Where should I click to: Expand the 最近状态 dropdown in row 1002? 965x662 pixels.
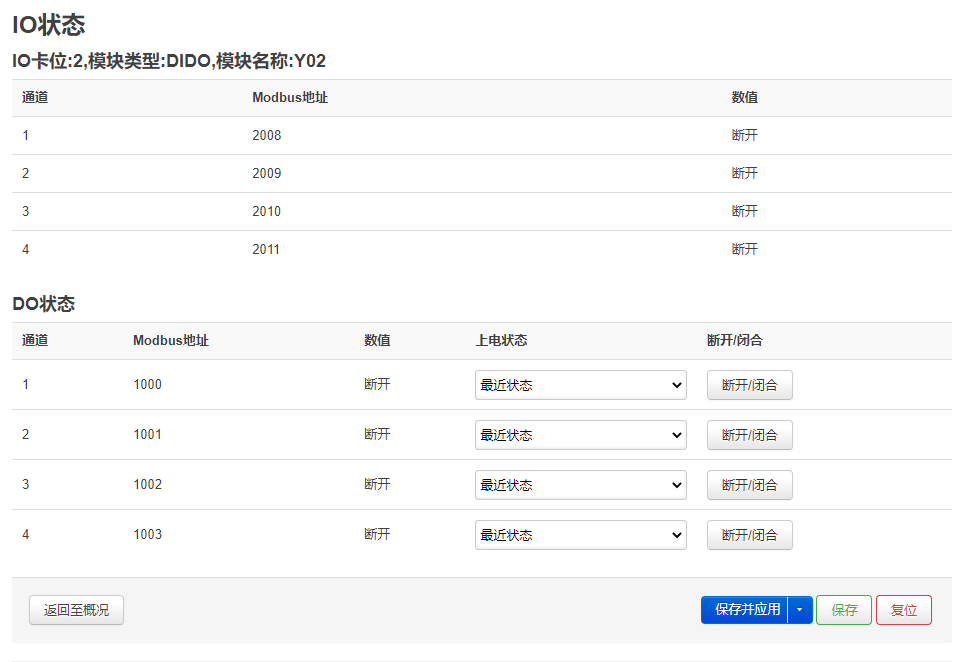tap(580, 485)
